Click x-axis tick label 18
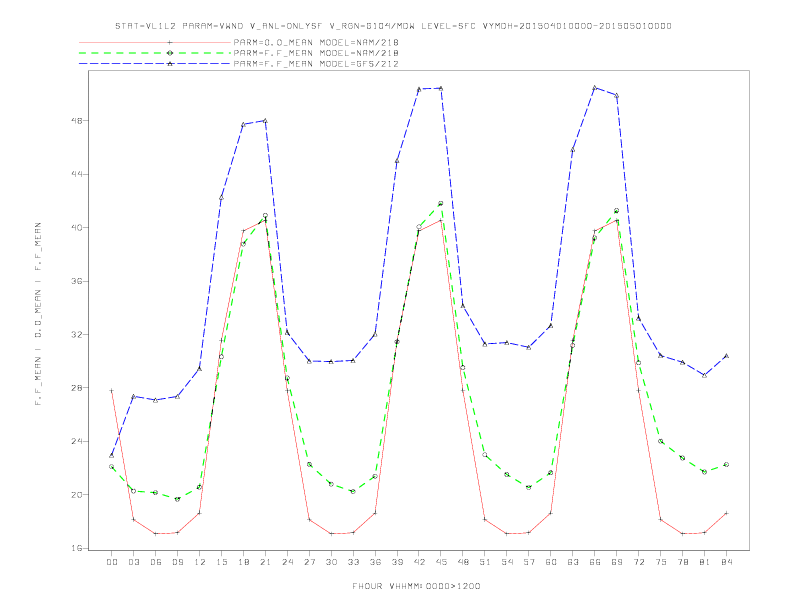This screenshot has height=612, width=792. click(x=243, y=562)
